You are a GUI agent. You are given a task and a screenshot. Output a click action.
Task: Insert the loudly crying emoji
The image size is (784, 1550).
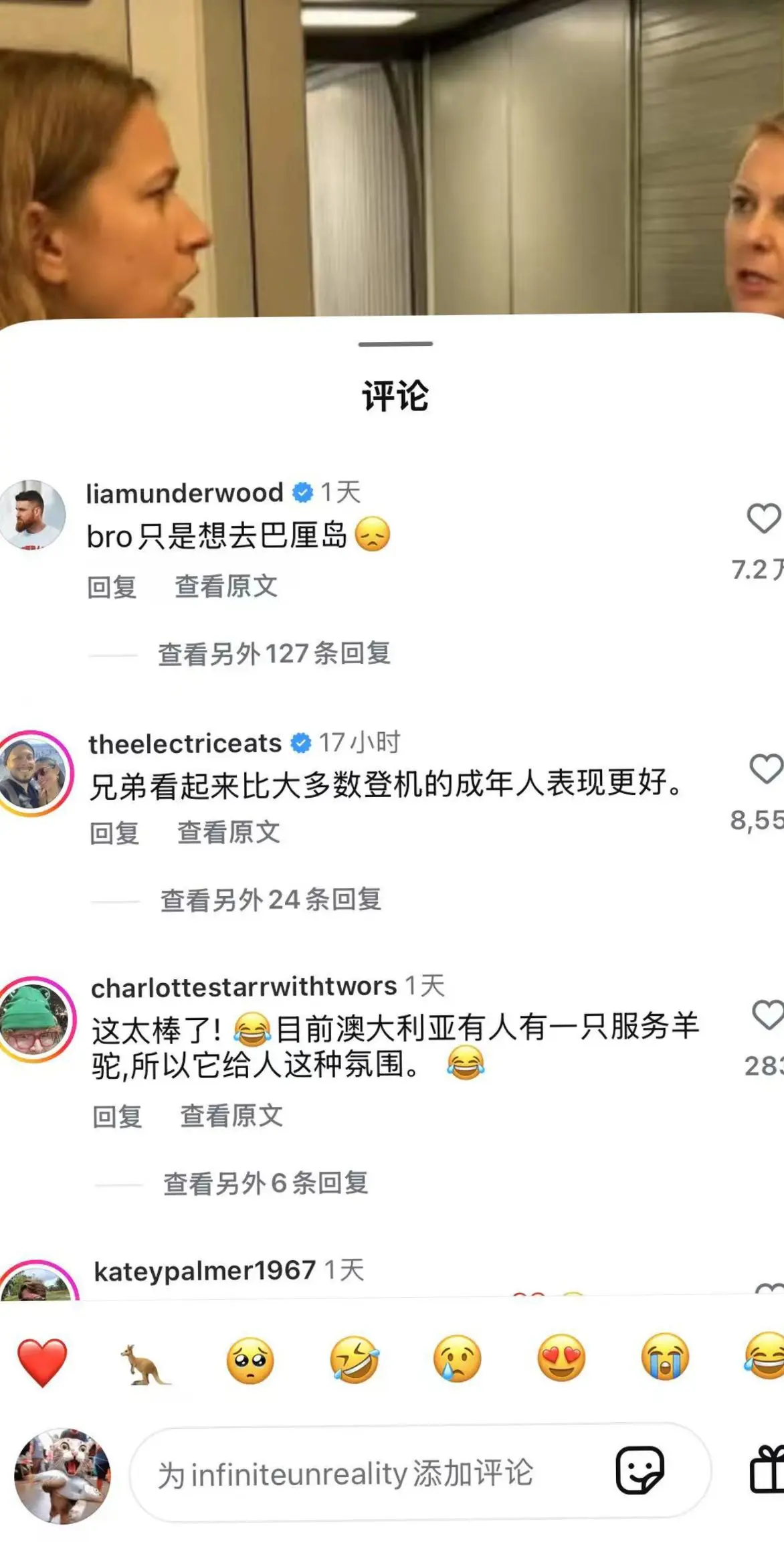(x=665, y=1358)
